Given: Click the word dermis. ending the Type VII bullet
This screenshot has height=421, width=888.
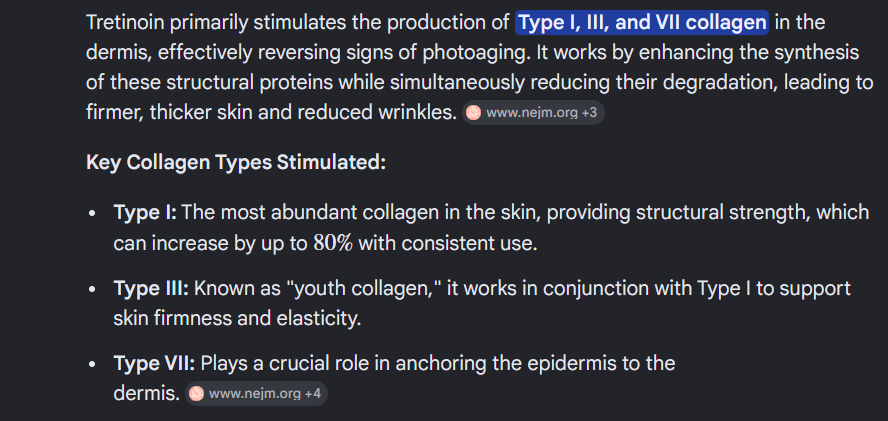Looking at the screenshot, I should point(147,393).
